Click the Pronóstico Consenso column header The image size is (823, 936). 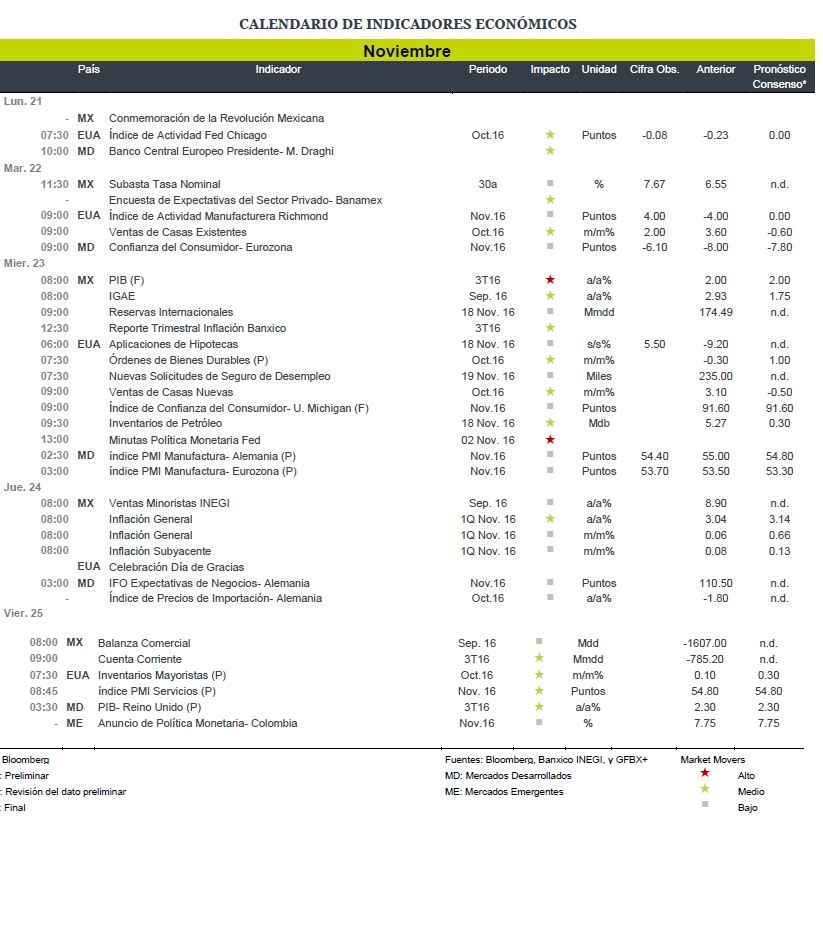(779, 76)
